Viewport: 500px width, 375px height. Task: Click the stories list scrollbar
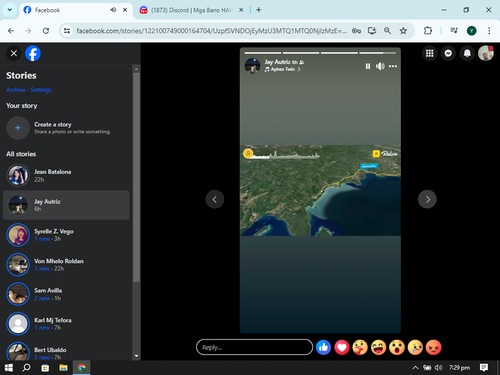pyautogui.click(x=136, y=177)
